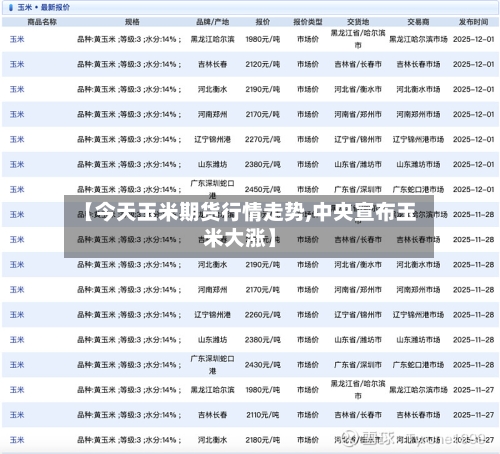500x454 pixels.
Task: Open 玉米 link in the 1980元/吨 2025-12-01 row
Action: [x=17, y=39]
